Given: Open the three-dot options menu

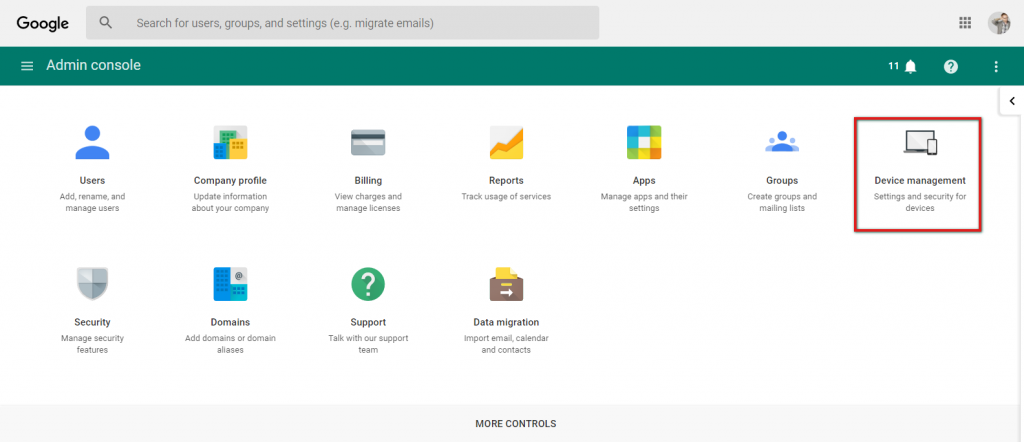Looking at the screenshot, I should click(996, 66).
